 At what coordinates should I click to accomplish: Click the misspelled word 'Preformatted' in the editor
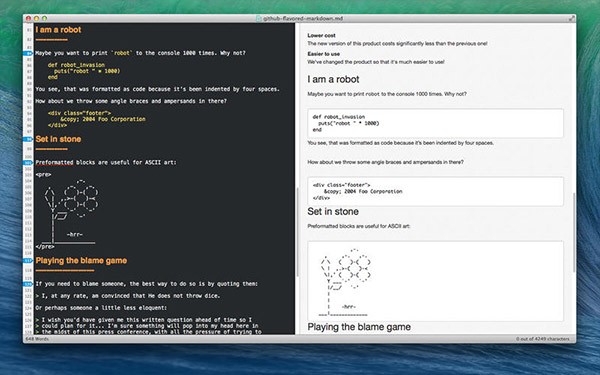pos(54,162)
